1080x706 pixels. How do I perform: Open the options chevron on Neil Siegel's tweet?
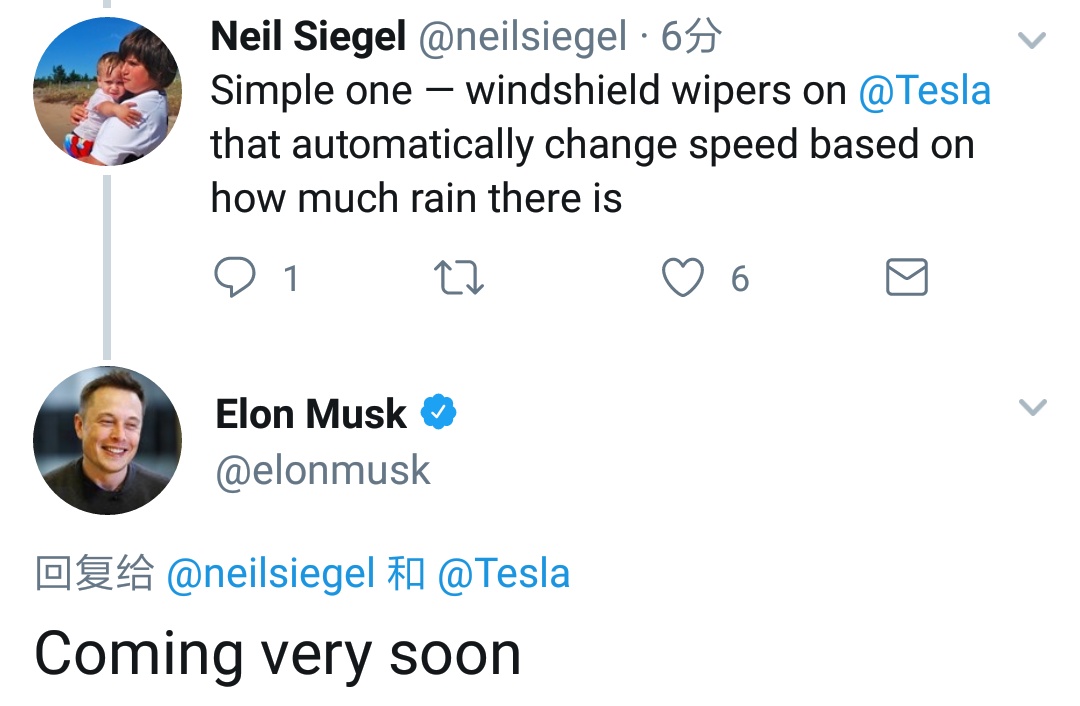point(1032,40)
